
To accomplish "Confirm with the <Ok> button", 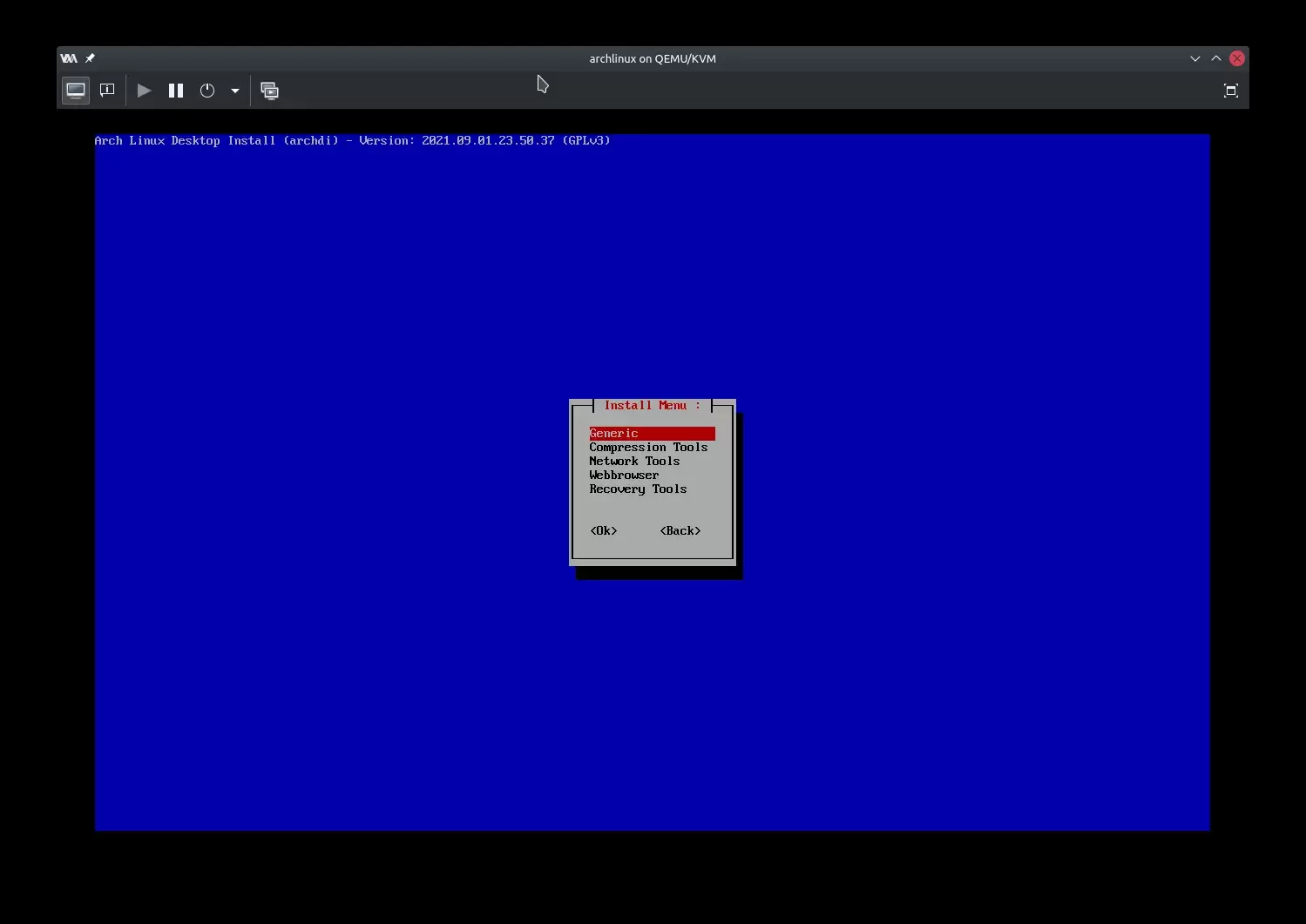I will pyautogui.click(x=604, y=531).
